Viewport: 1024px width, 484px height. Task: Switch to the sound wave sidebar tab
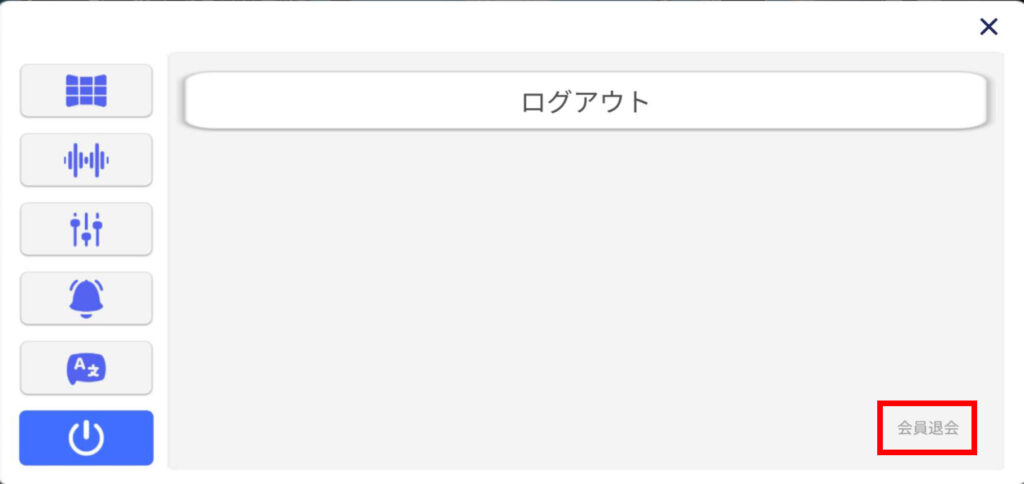pos(86,160)
